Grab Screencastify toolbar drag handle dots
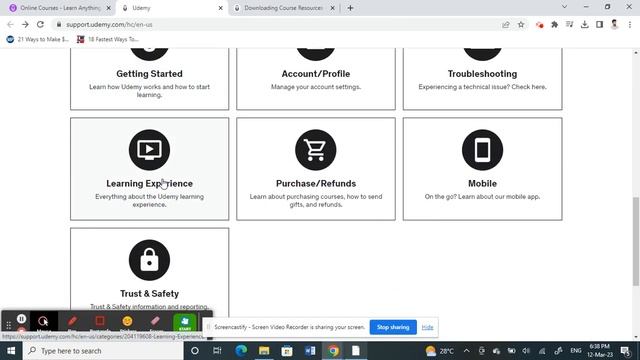This screenshot has height=360, width=640. pos(8,325)
